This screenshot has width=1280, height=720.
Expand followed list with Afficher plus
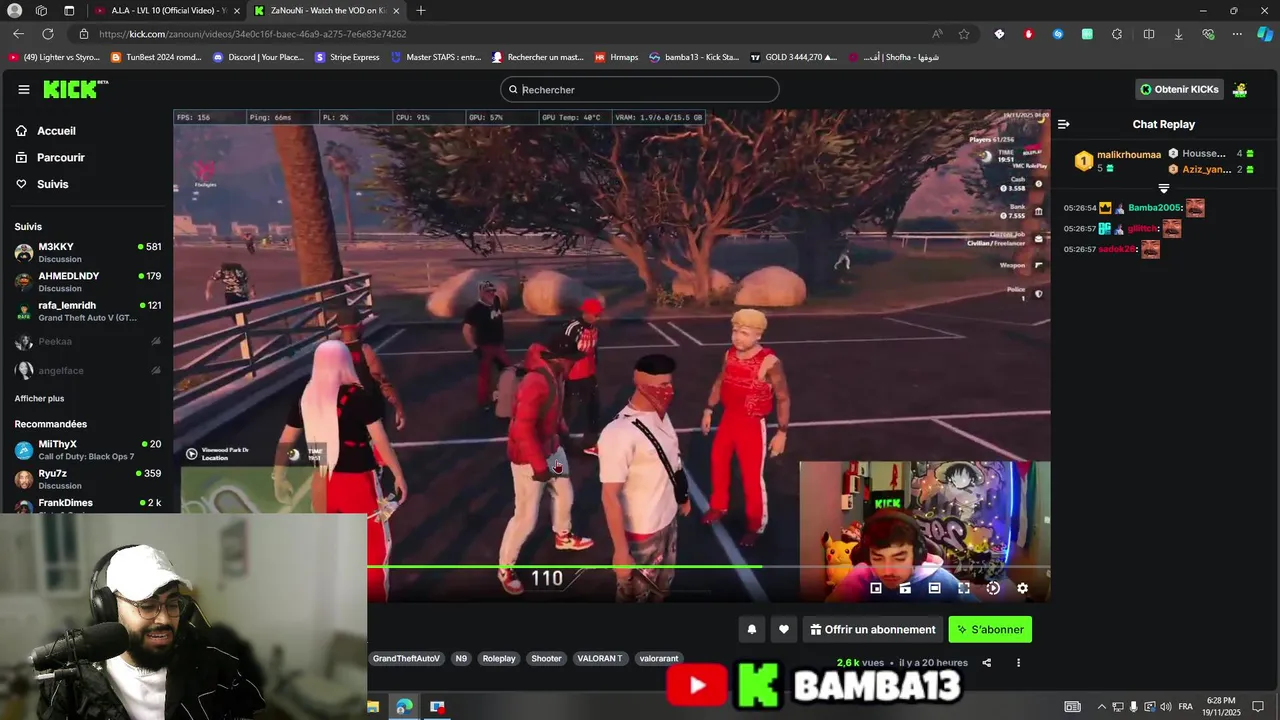click(x=39, y=398)
